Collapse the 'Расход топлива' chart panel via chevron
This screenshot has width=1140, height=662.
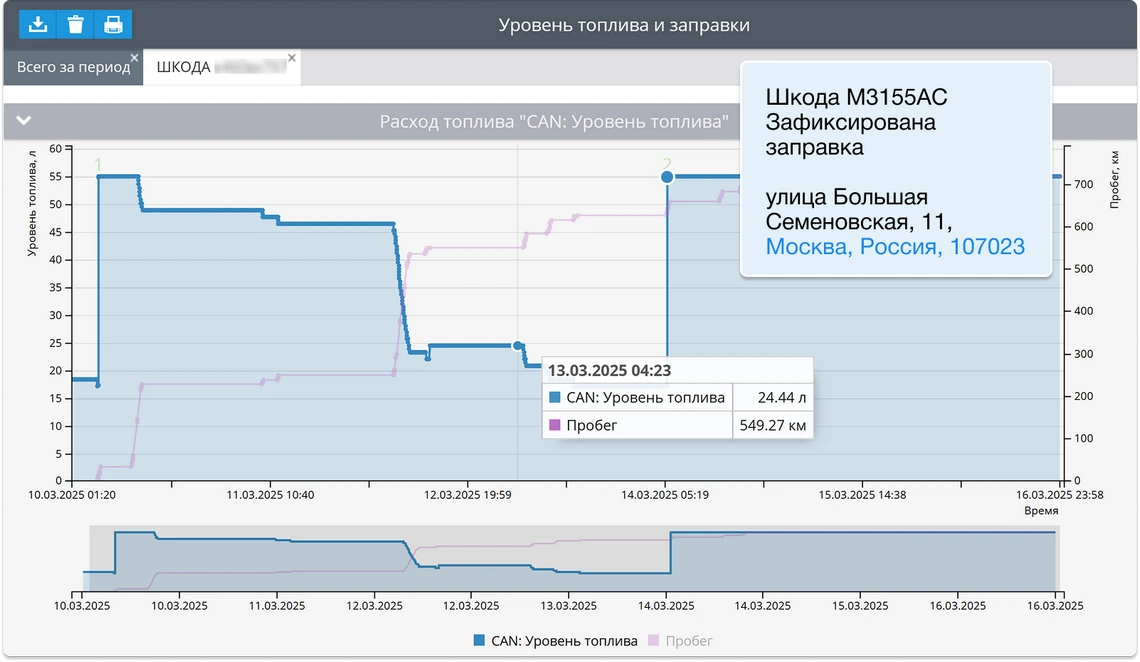tap(23, 120)
